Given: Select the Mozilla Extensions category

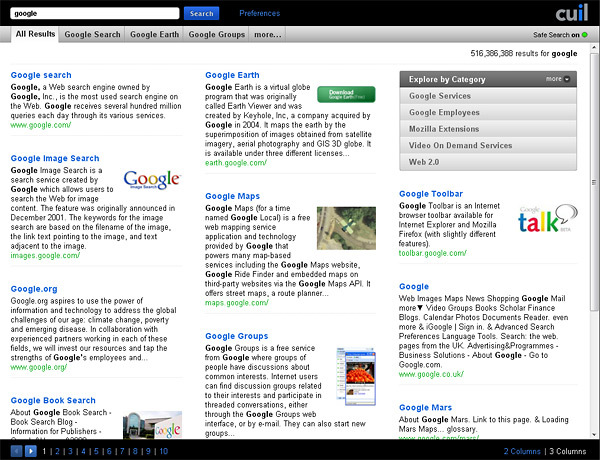Looking at the screenshot, I should [488, 129].
